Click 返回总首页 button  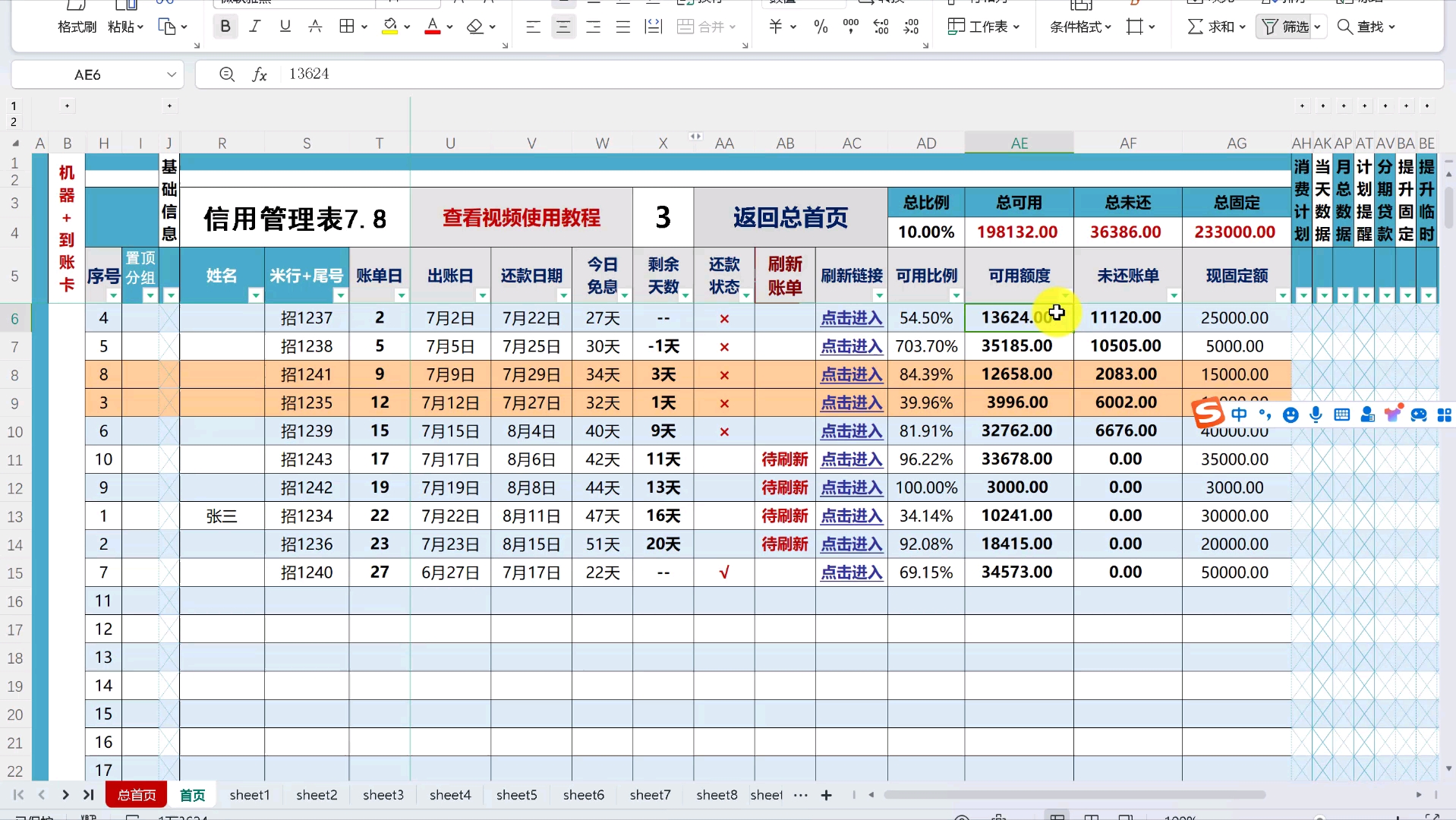coord(790,218)
